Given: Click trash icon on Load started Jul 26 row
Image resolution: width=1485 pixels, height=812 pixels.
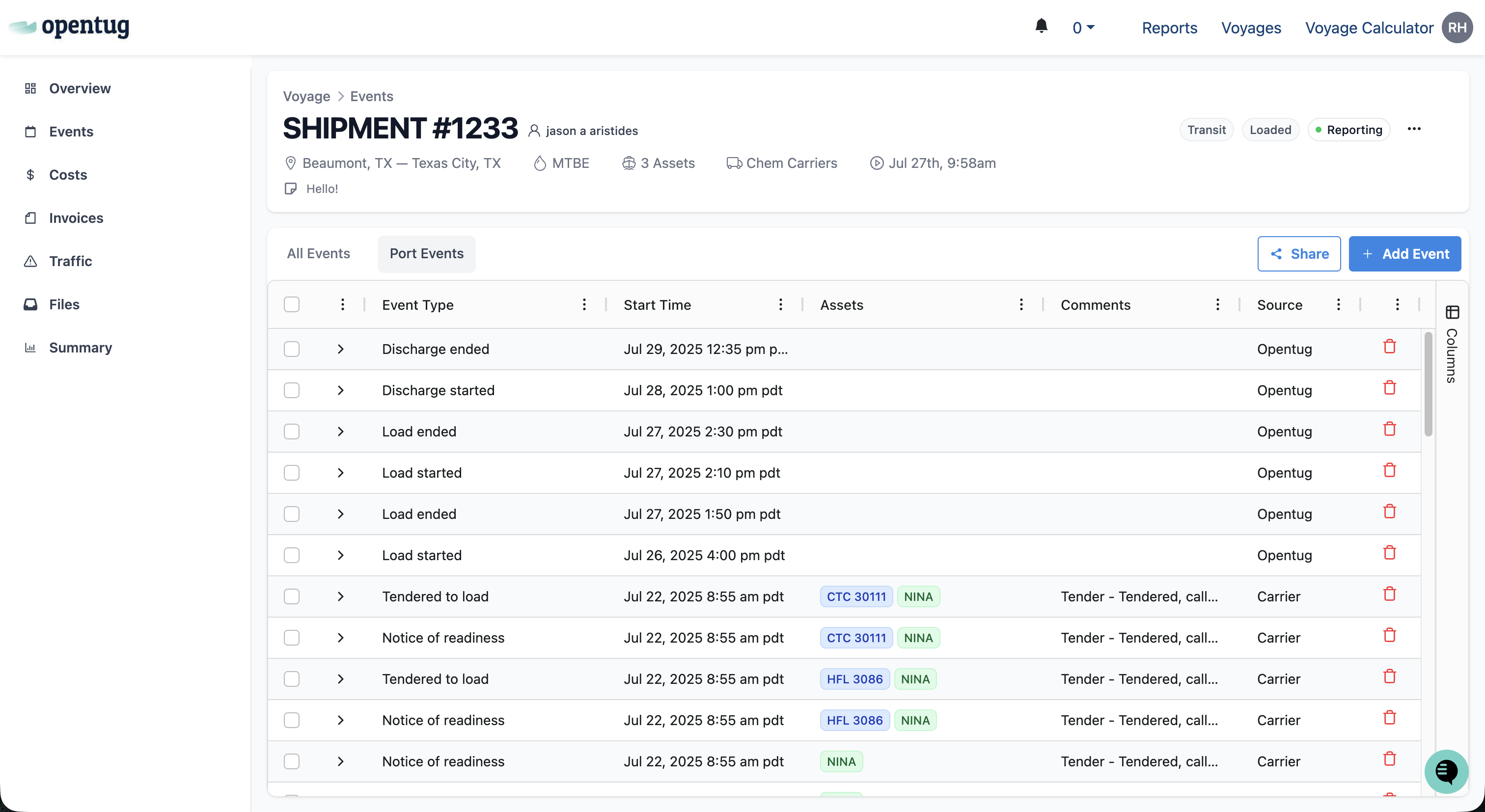Looking at the screenshot, I should [1389, 553].
